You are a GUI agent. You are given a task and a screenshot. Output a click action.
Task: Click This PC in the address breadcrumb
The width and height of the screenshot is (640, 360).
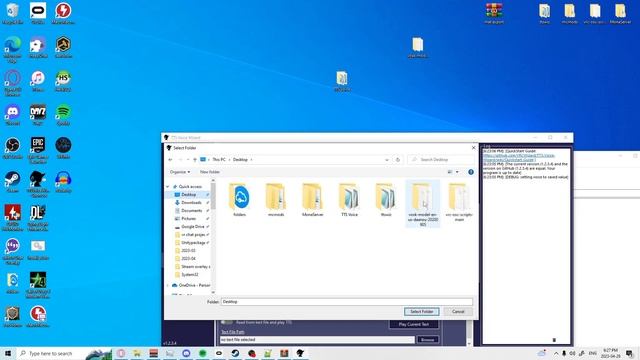pyautogui.click(x=219, y=160)
